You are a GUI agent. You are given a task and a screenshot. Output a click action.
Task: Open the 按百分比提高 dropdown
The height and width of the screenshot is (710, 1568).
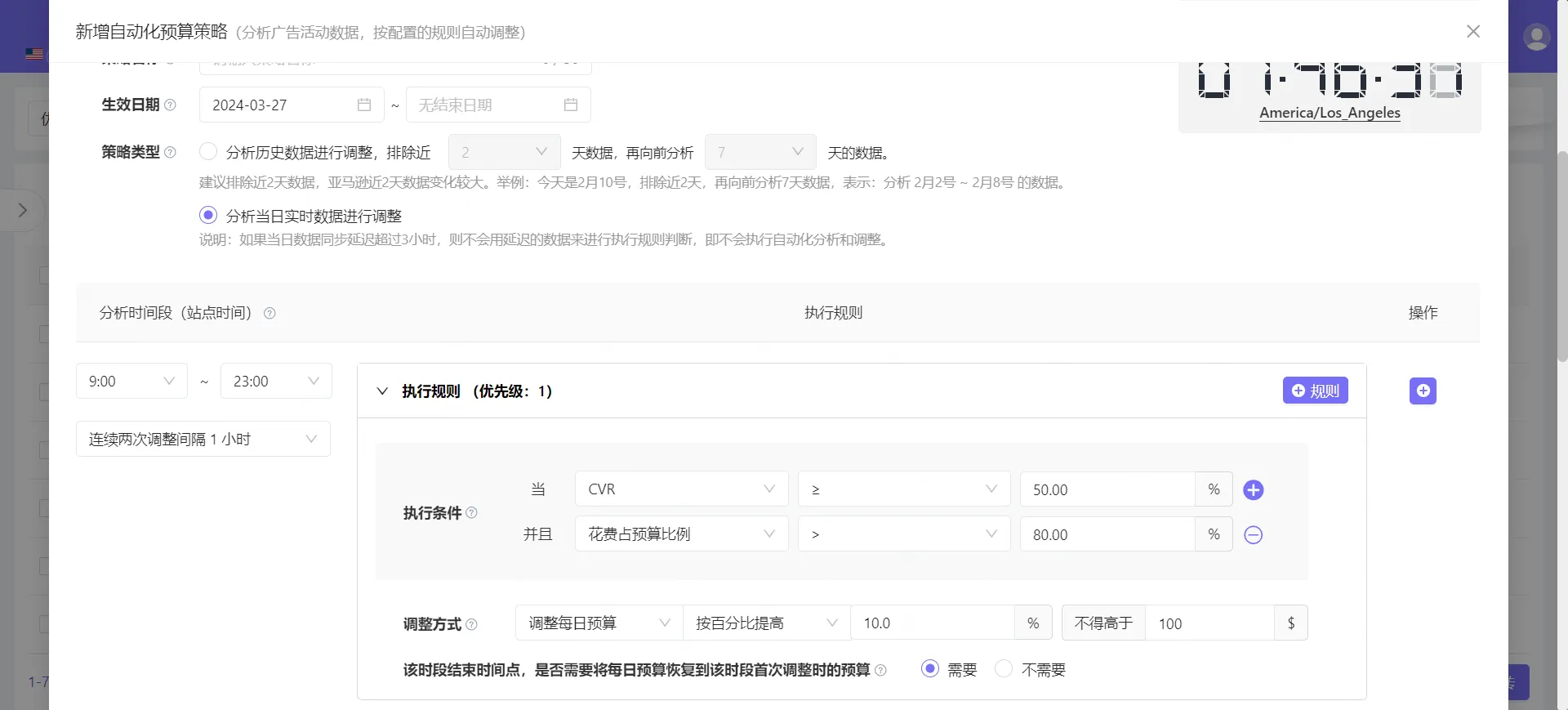point(767,623)
